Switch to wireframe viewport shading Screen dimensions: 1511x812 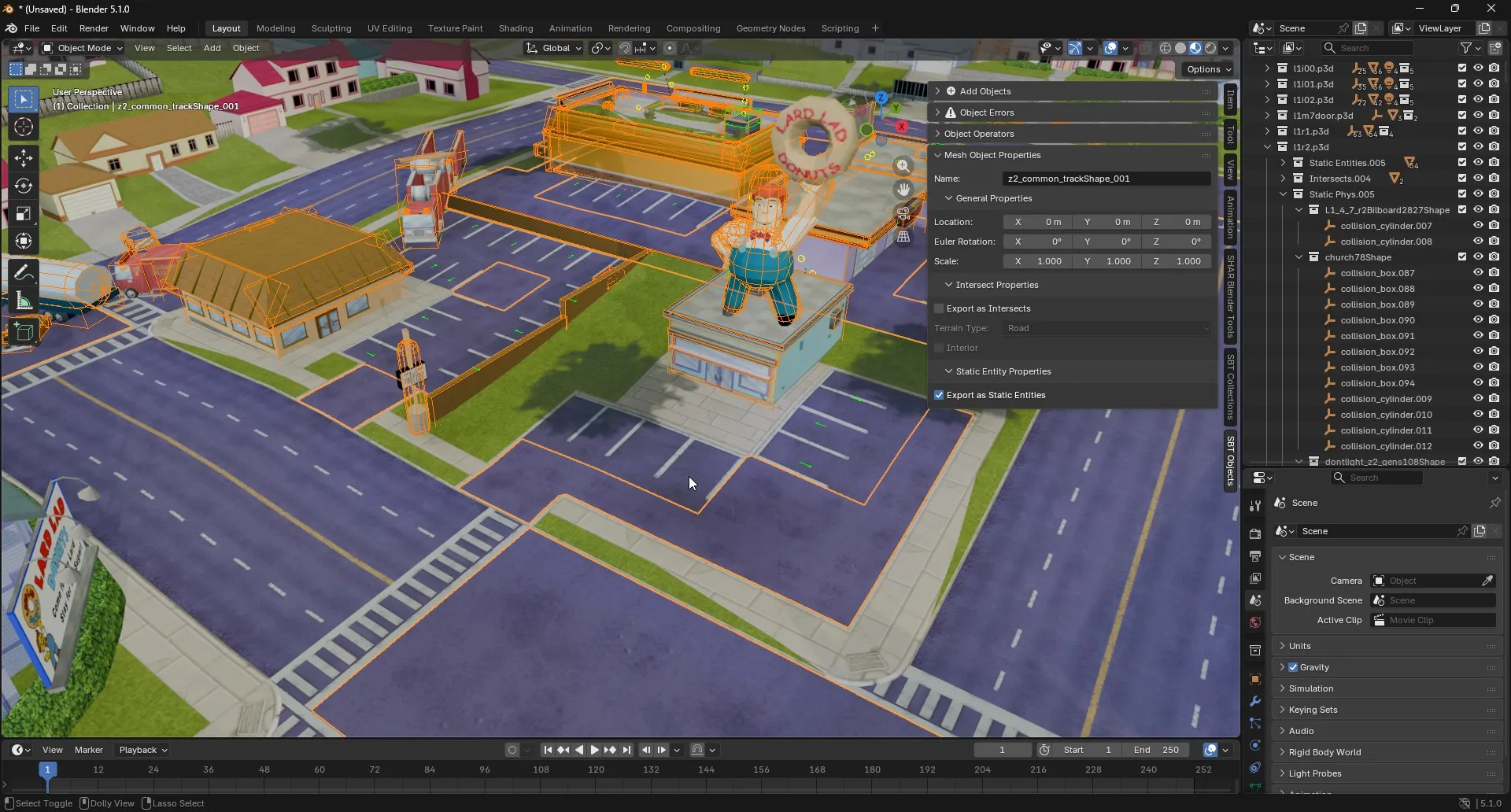point(1166,48)
